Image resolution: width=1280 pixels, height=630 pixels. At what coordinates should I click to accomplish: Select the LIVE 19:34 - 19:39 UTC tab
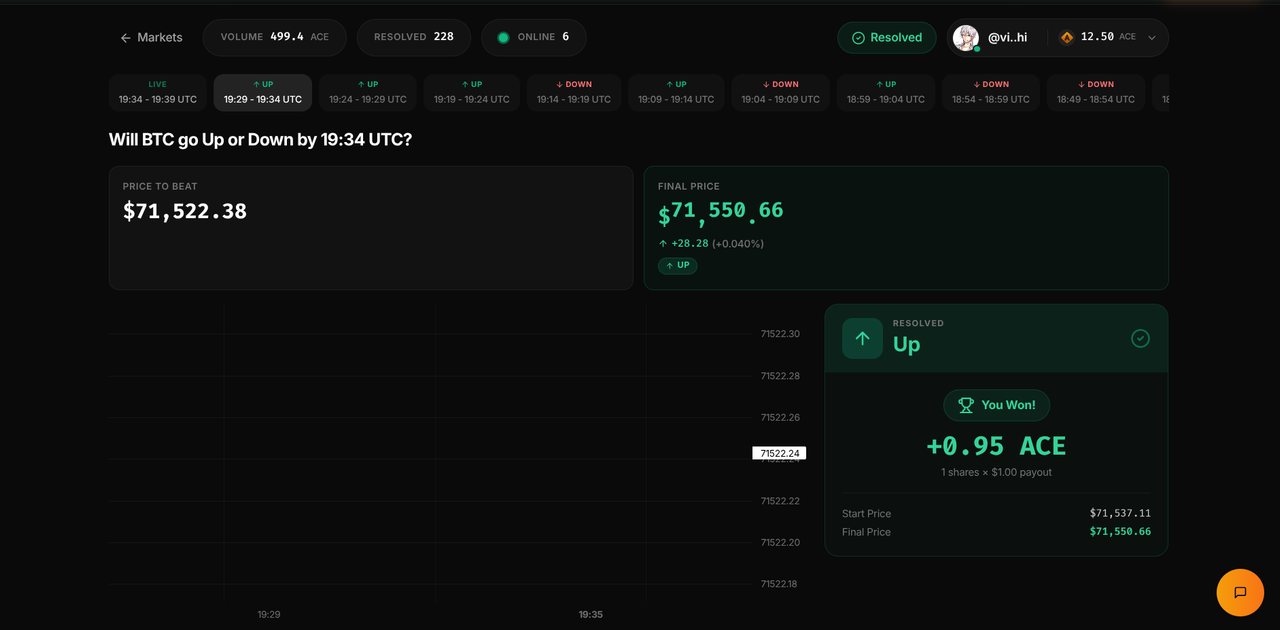(158, 92)
